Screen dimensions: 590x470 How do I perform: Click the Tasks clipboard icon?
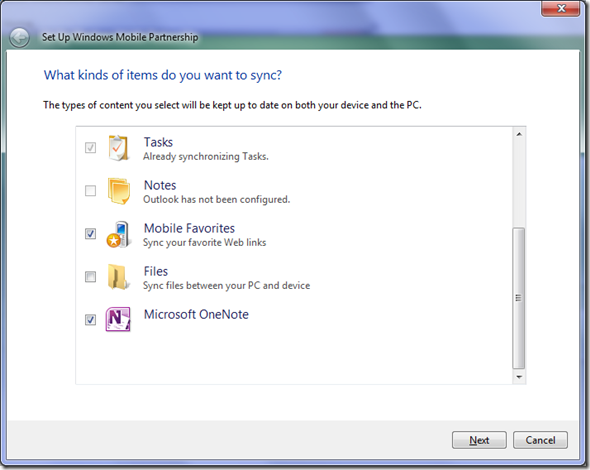118,148
